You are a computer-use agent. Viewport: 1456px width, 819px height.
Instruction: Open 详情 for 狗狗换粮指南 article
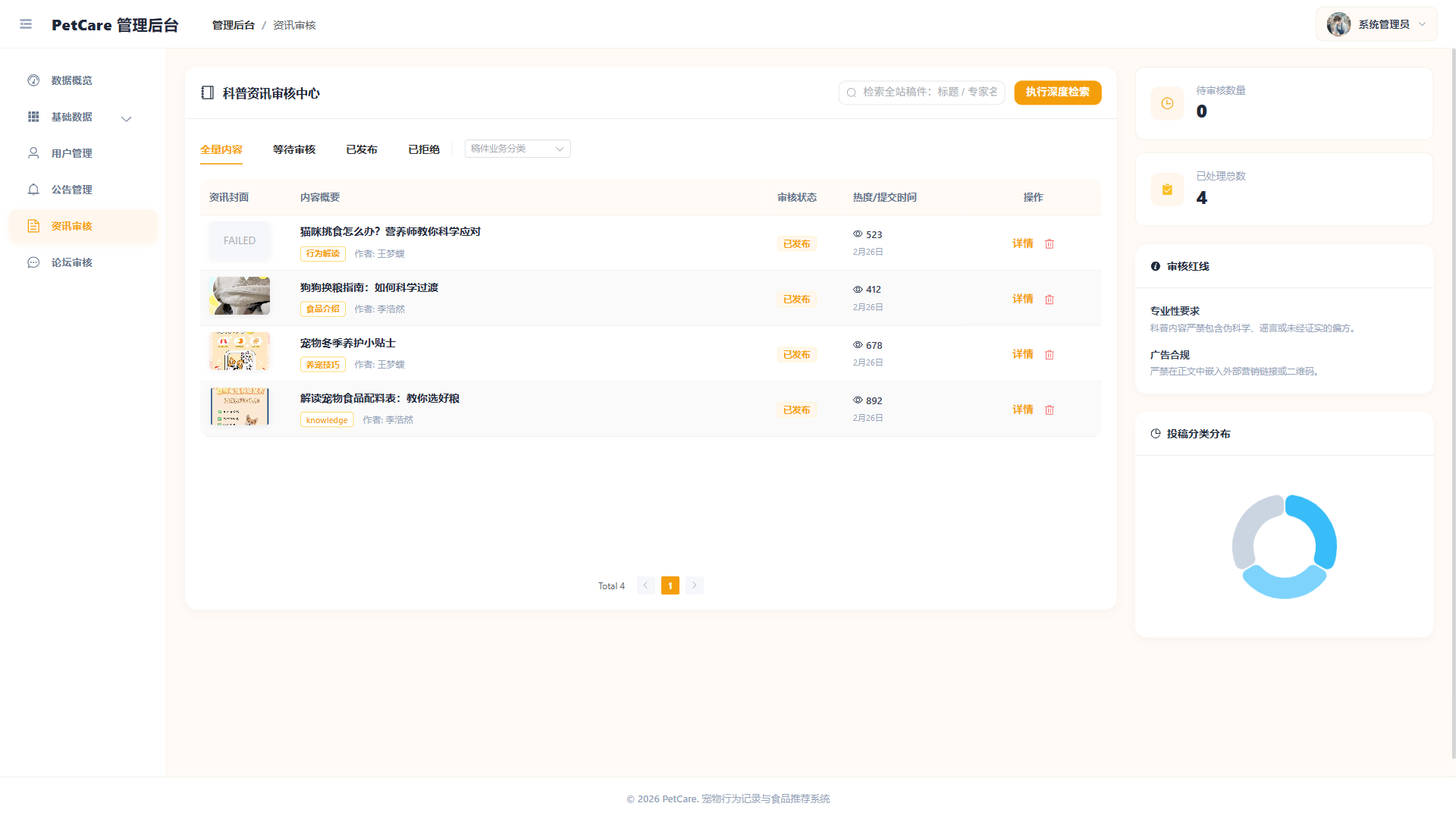(1022, 299)
